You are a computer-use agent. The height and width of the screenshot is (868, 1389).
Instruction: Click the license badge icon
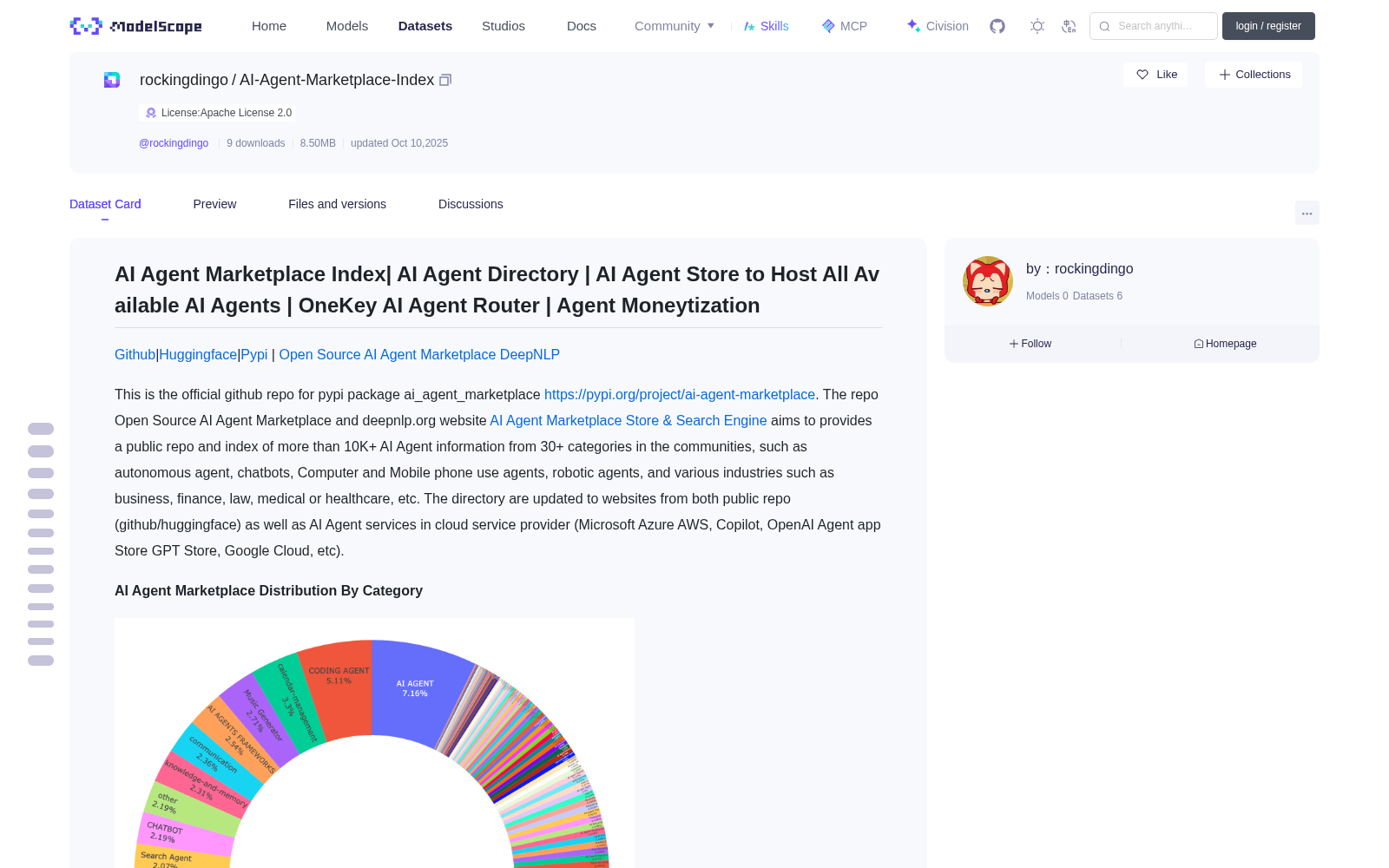(151, 113)
